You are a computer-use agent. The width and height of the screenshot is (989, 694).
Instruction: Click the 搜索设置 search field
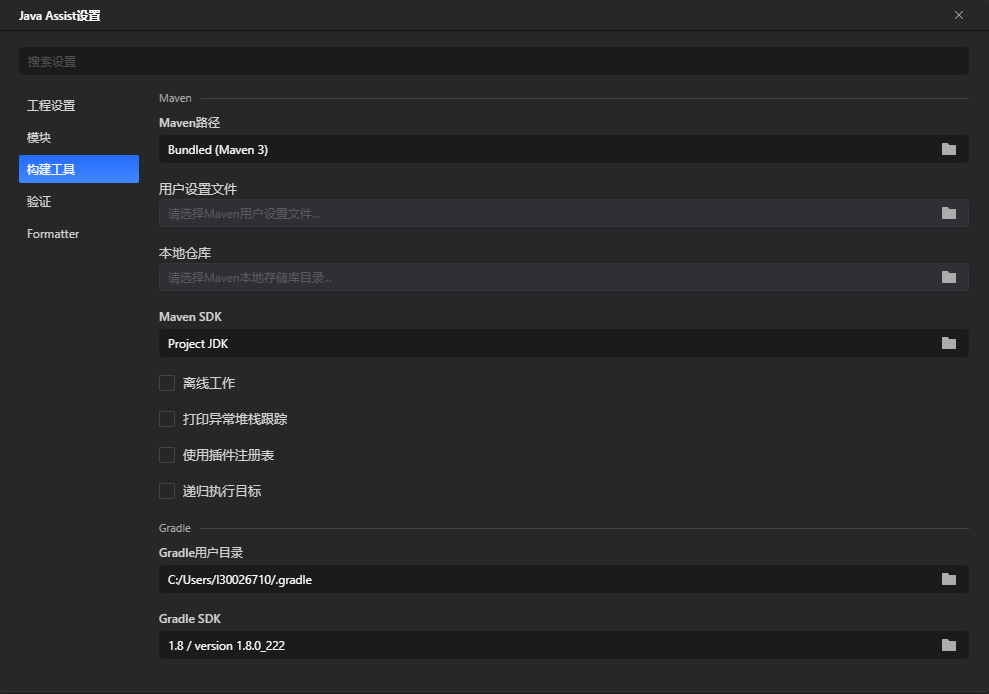point(494,61)
